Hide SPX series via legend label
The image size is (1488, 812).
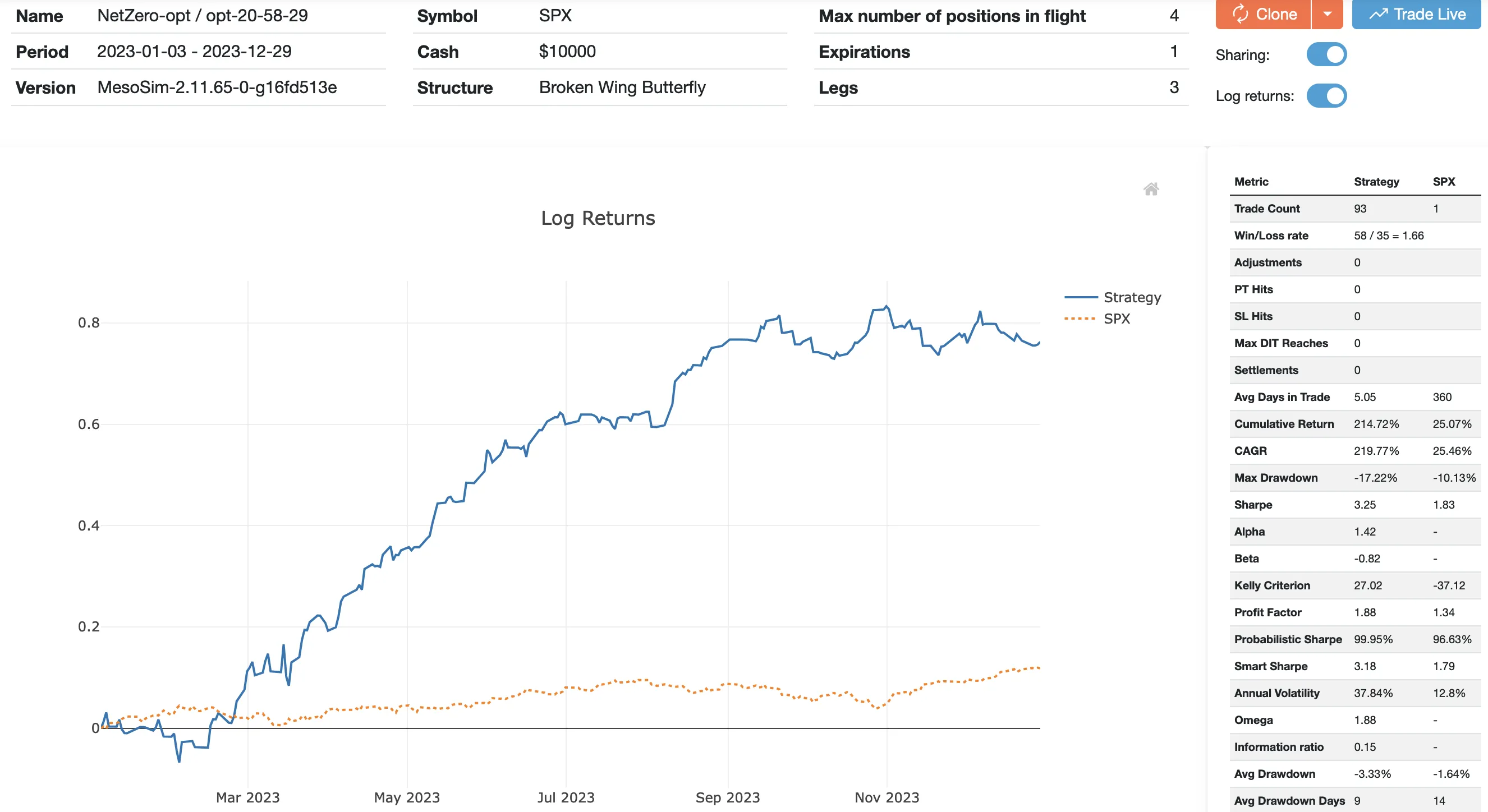[1117, 319]
